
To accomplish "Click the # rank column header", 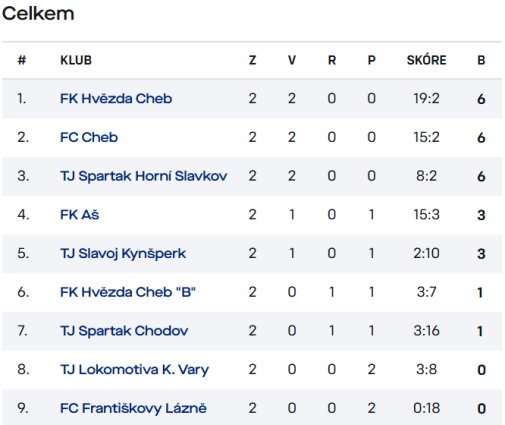I will point(22,60).
